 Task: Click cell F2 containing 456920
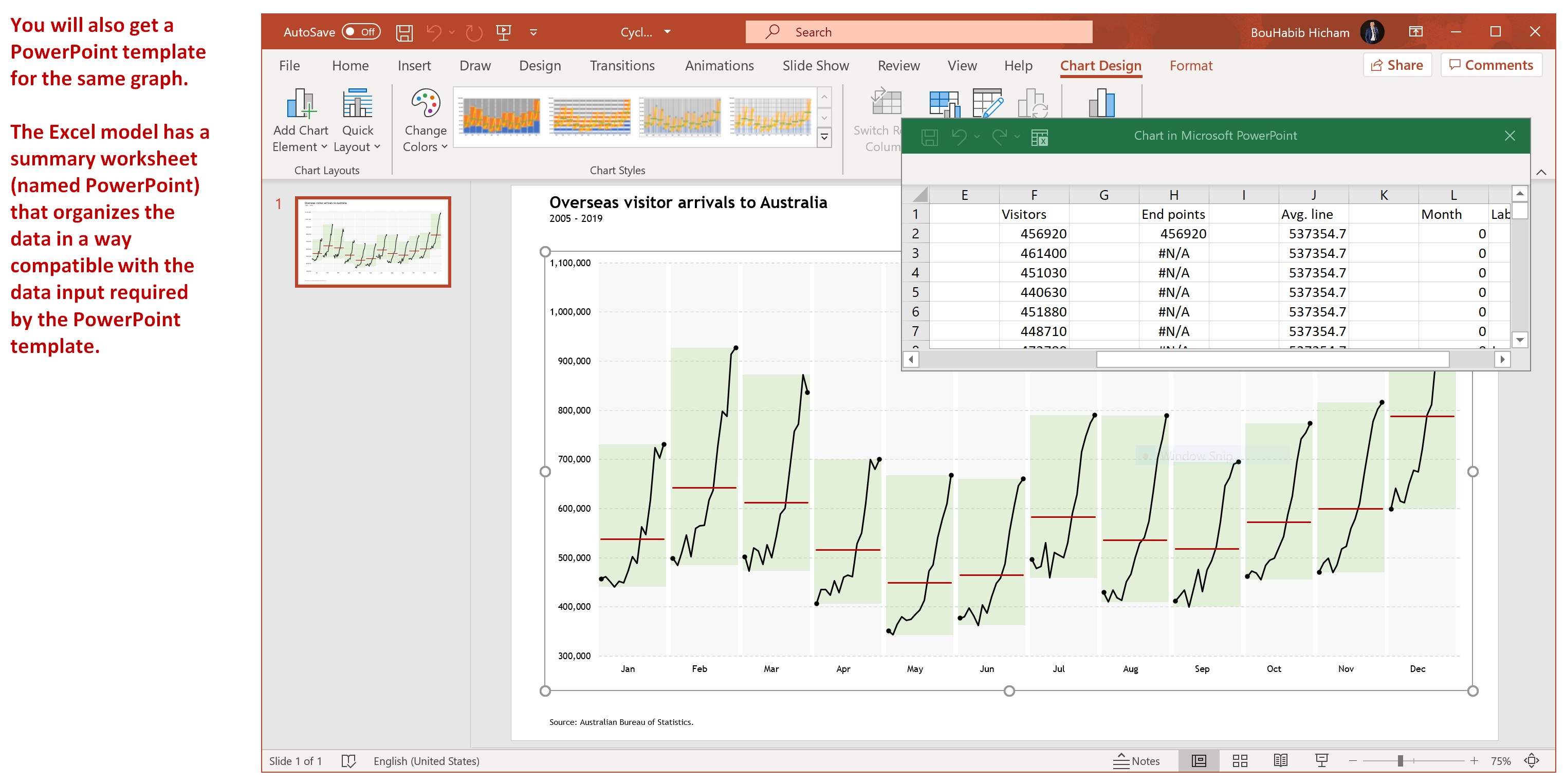pos(1034,234)
